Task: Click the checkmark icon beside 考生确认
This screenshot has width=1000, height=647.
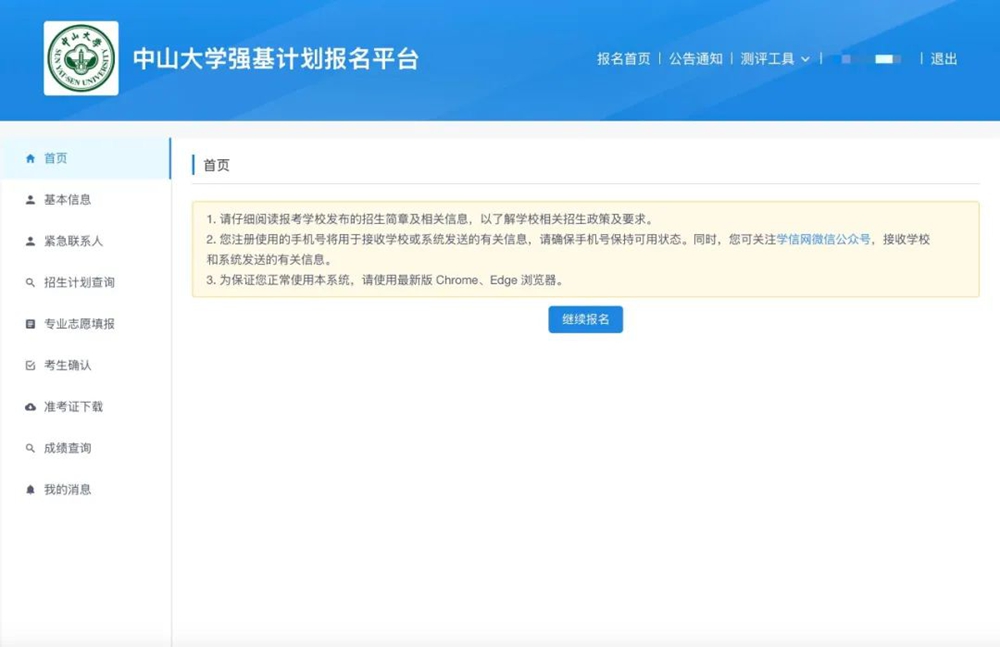Action: [30, 366]
